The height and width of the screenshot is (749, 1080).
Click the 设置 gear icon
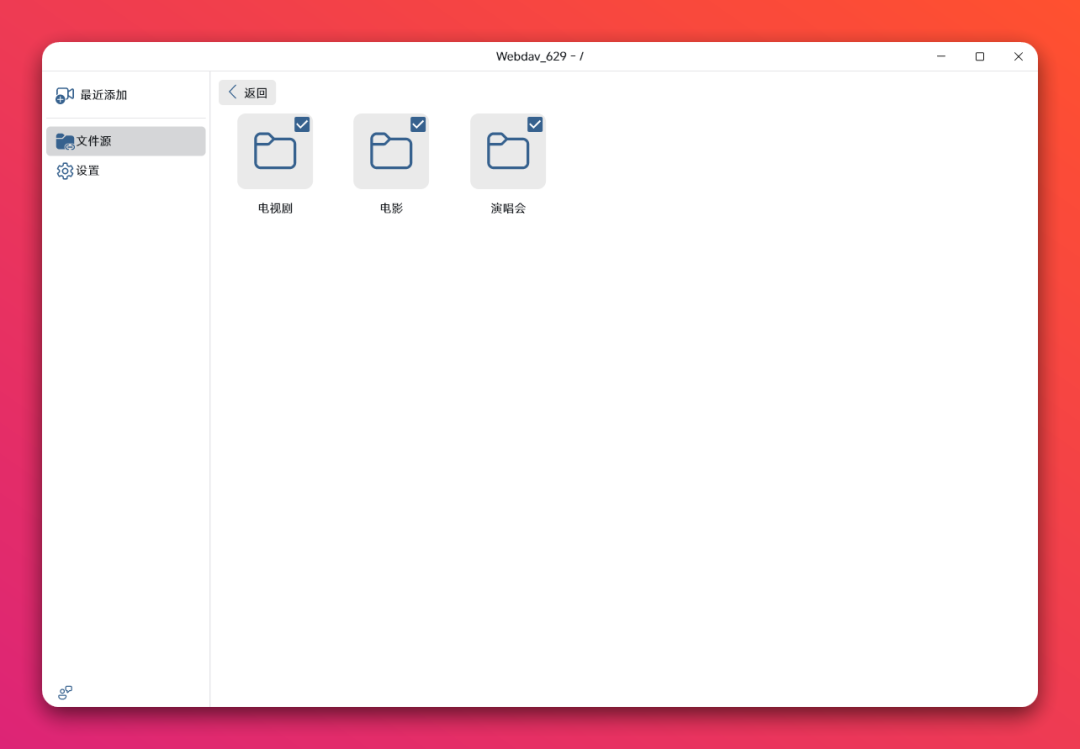pos(65,171)
